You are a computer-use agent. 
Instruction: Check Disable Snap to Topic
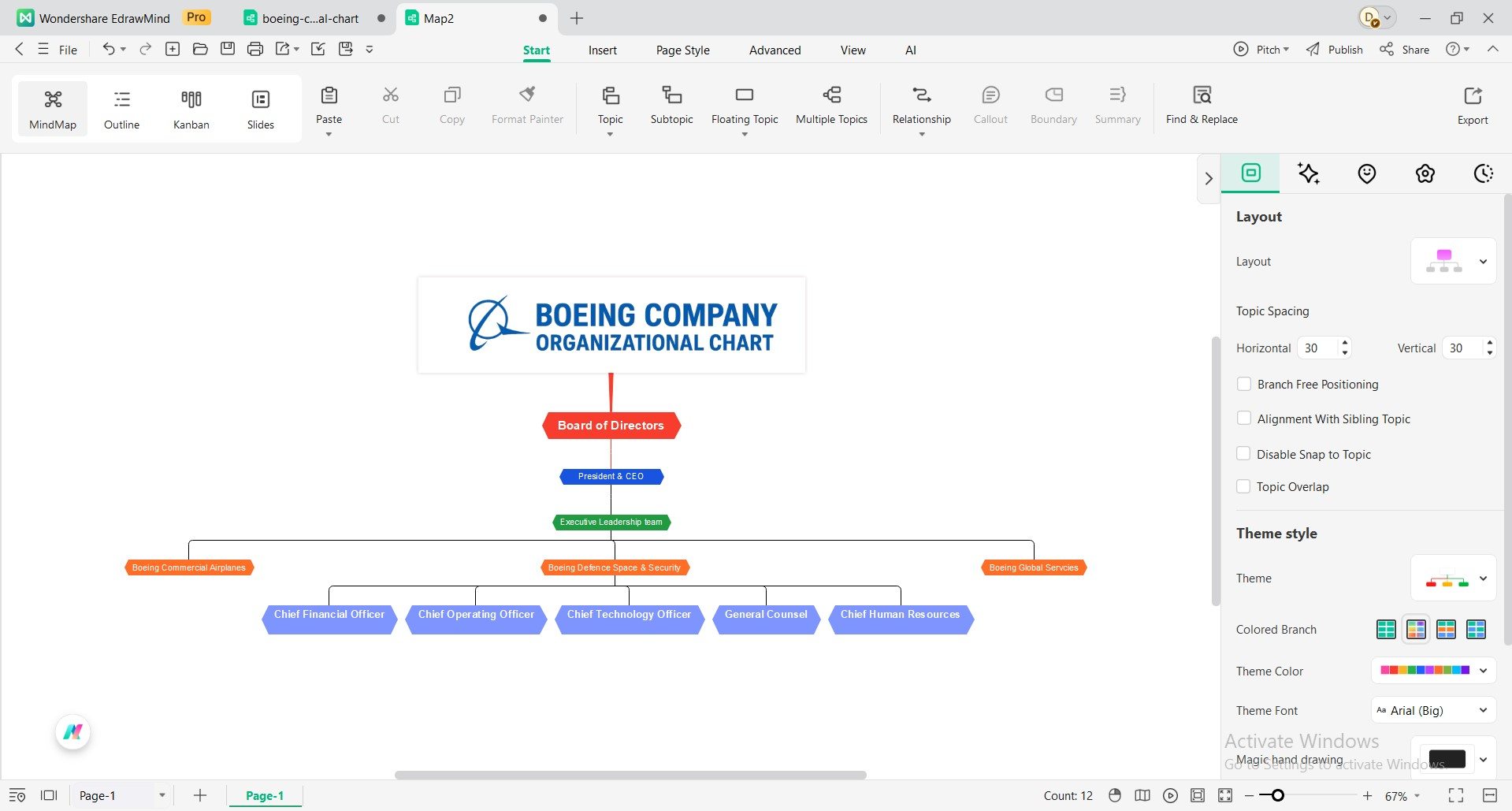point(1243,453)
